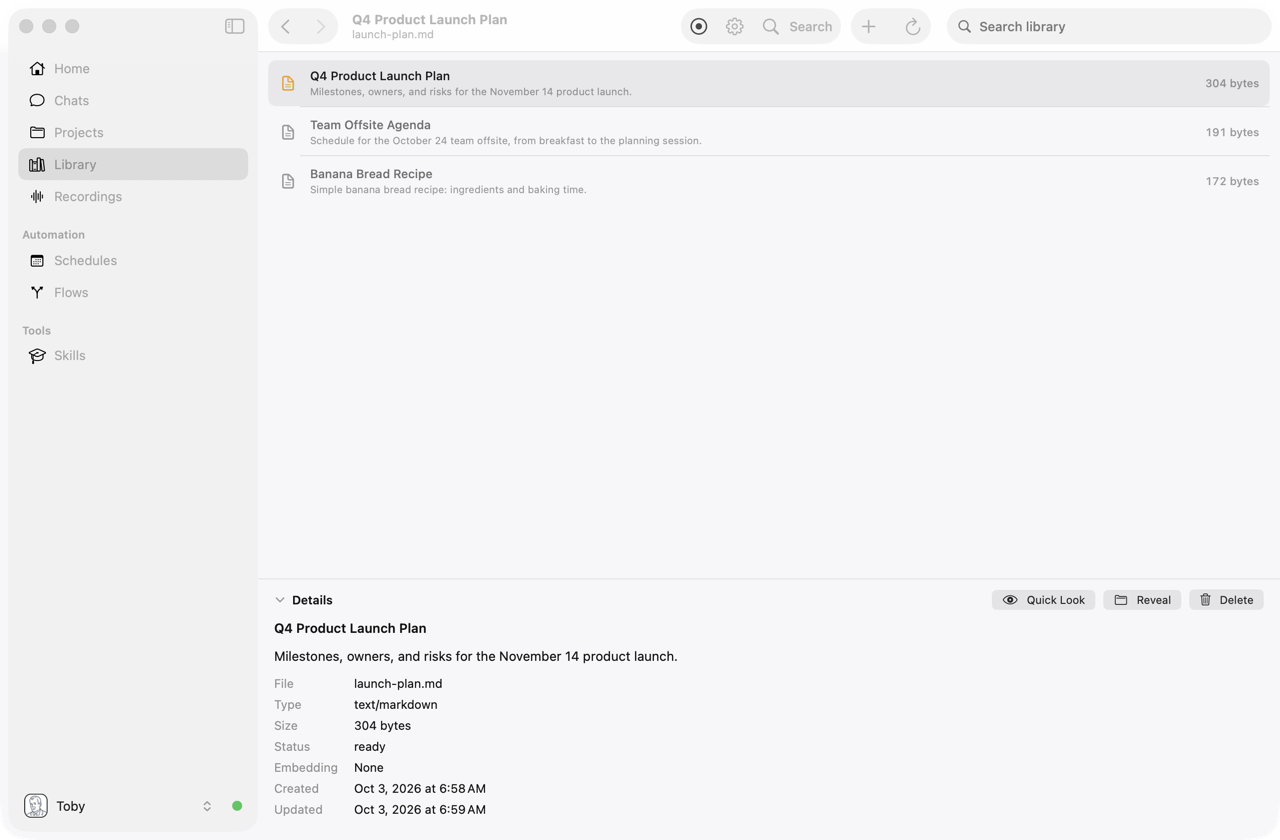Toggle the sidebar panel icon
The width and height of the screenshot is (1280, 840).
pos(235,26)
